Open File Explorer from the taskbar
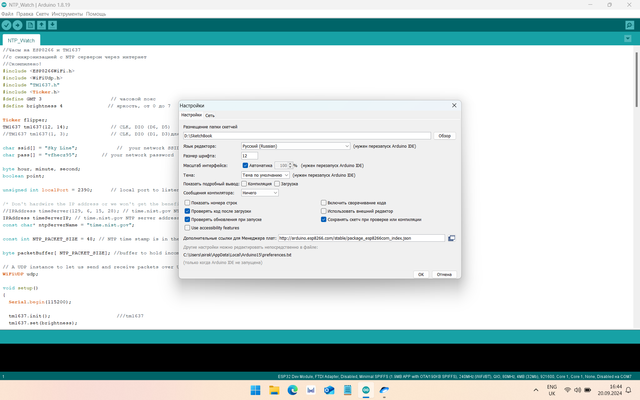Viewport: 640px width, 400px height. tap(274, 391)
